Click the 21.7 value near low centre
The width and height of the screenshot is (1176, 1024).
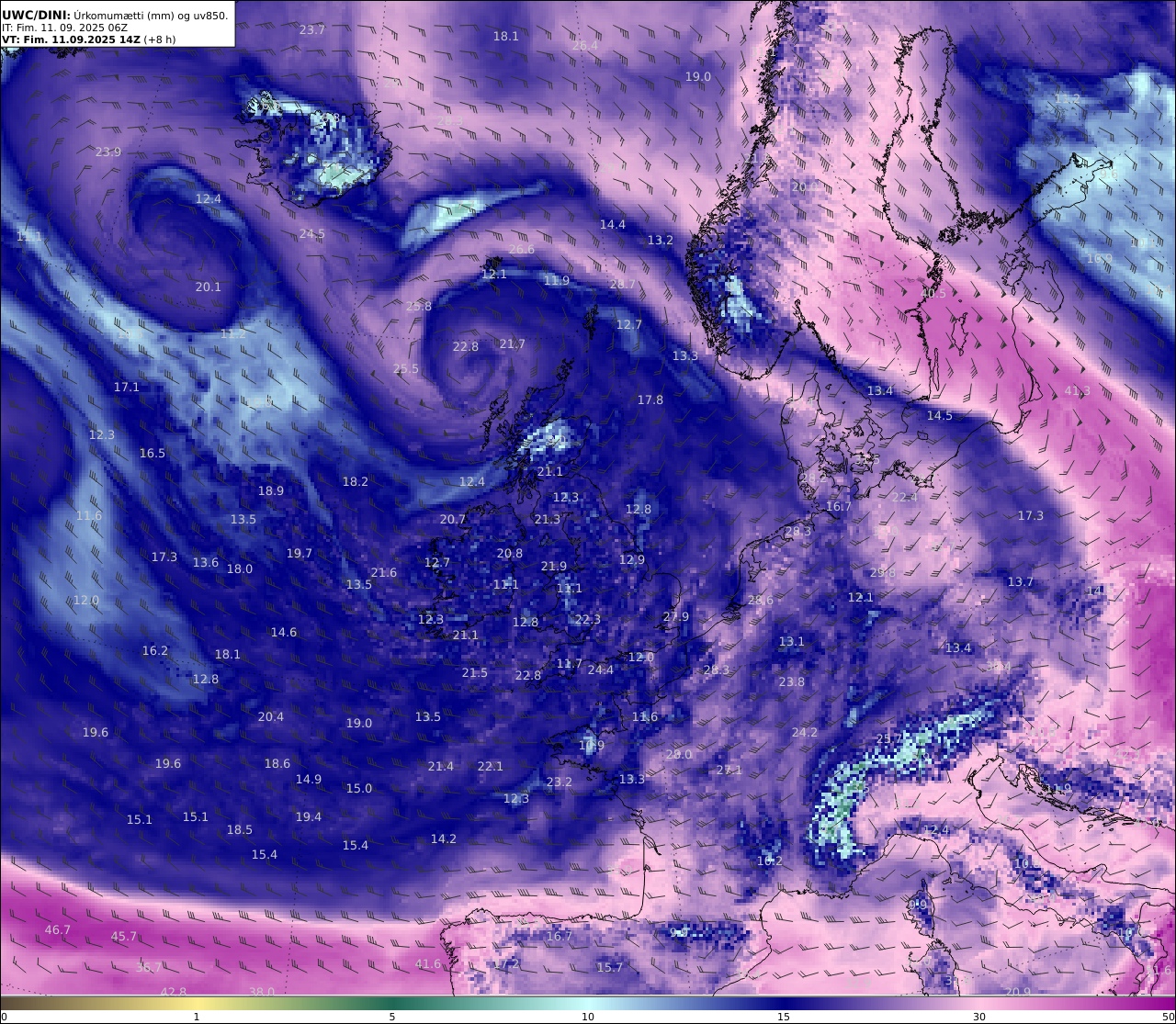tap(513, 343)
